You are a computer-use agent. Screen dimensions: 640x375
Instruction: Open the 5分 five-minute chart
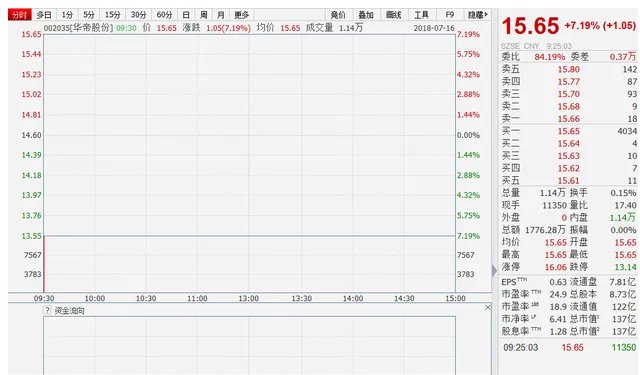point(89,15)
